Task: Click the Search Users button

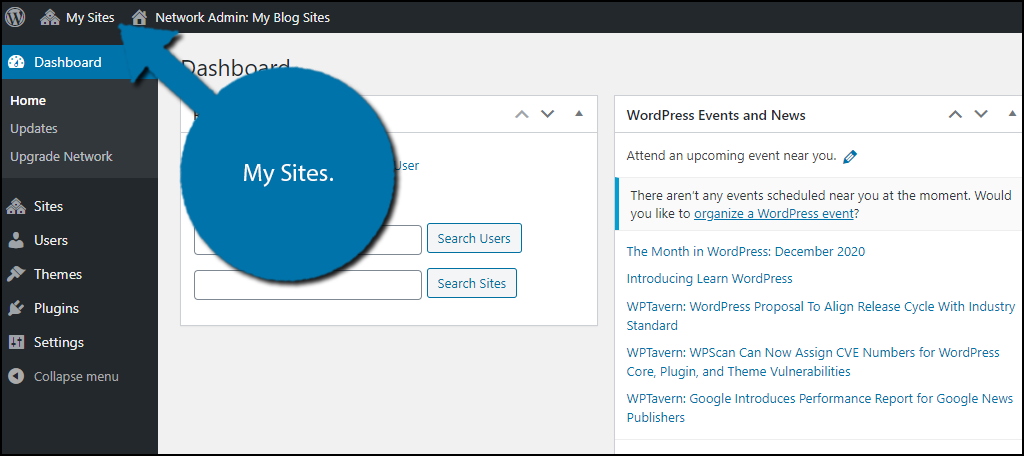Action: [474, 238]
